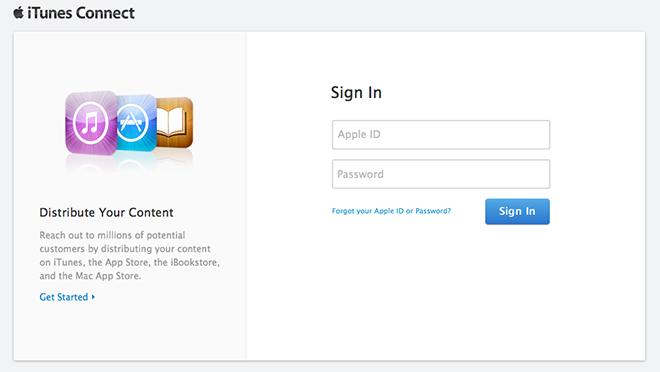This screenshot has width=660, height=372.
Task: Click the 'Reach out to millions' text line
Action: click(x=112, y=235)
